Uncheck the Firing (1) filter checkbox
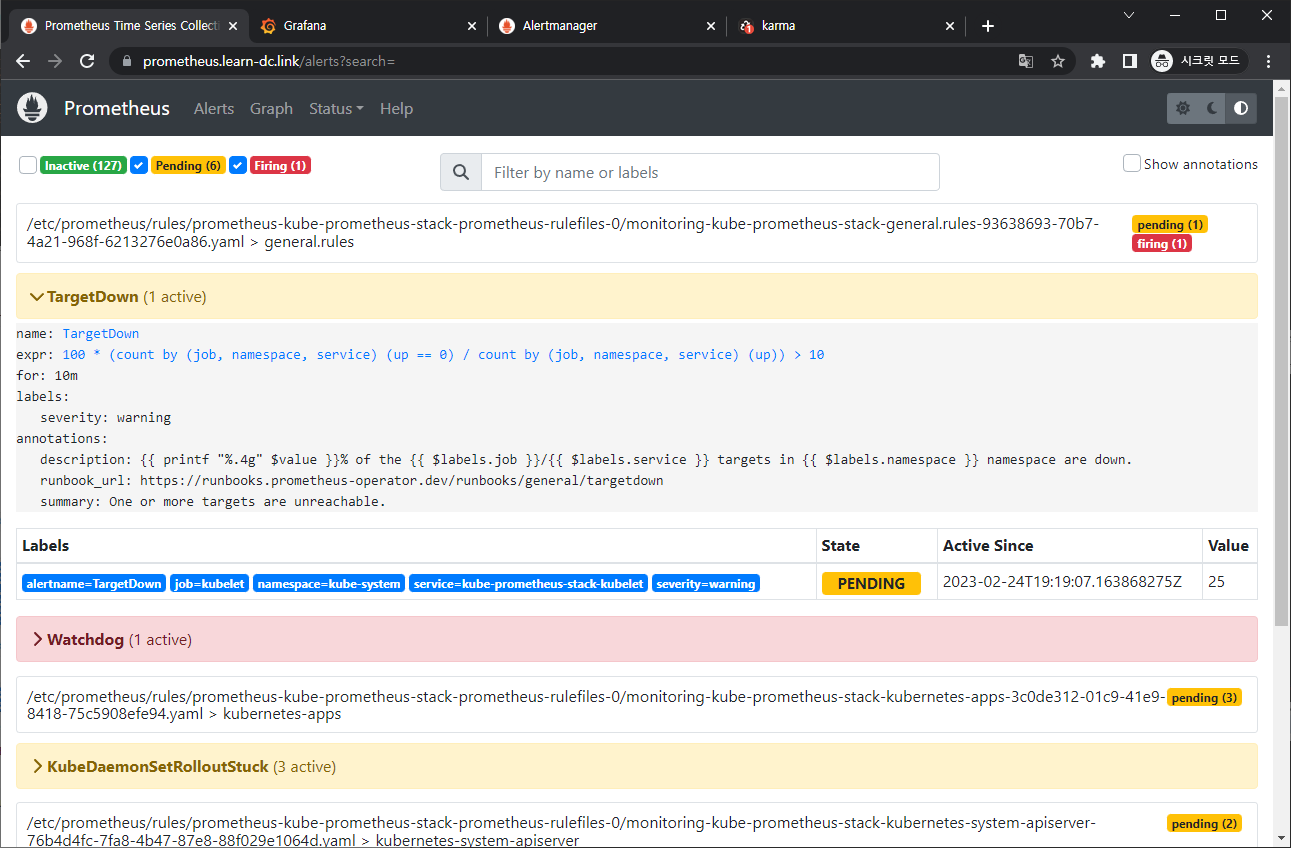Viewport: 1291px width, 848px height. tap(238, 165)
